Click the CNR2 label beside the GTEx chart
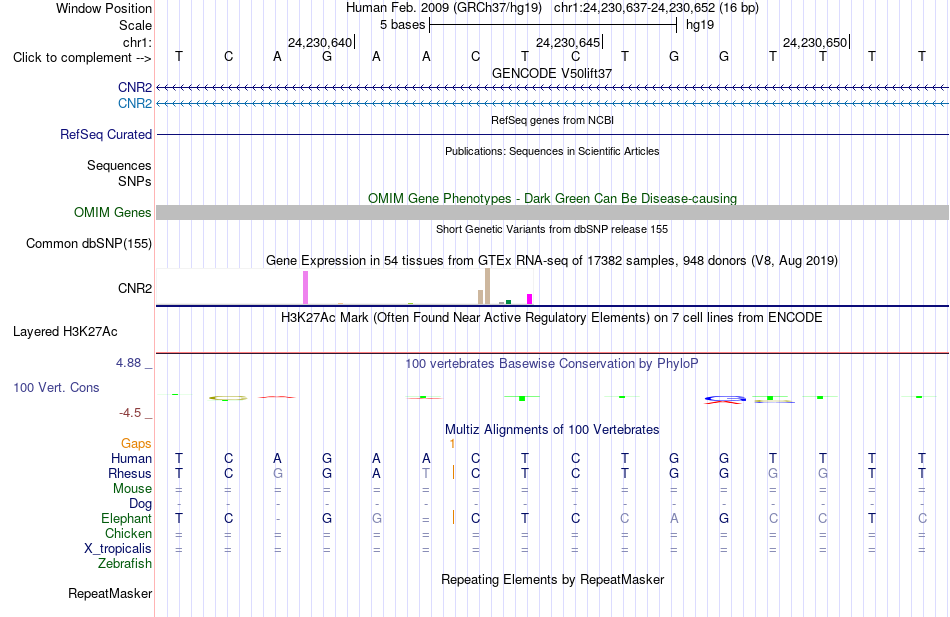 [135, 288]
